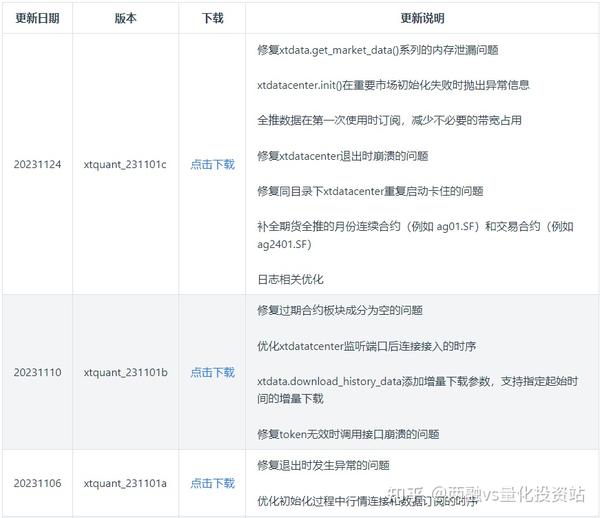Viewport: 600px width, 518px height.
Task: Click the version cell xtquant_231101b
Action: [x=125, y=372]
